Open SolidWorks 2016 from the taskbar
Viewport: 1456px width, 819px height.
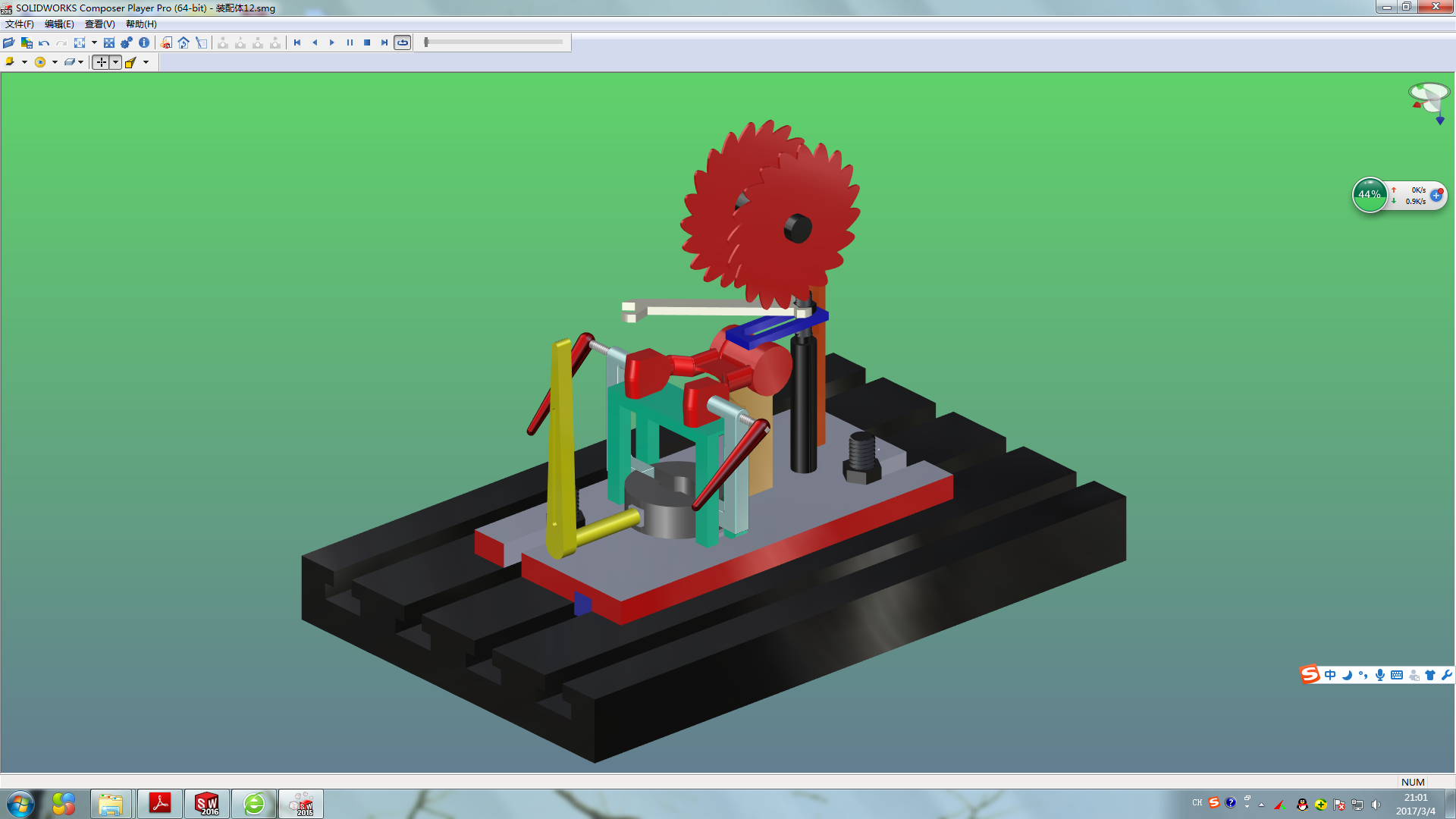(206, 804)
